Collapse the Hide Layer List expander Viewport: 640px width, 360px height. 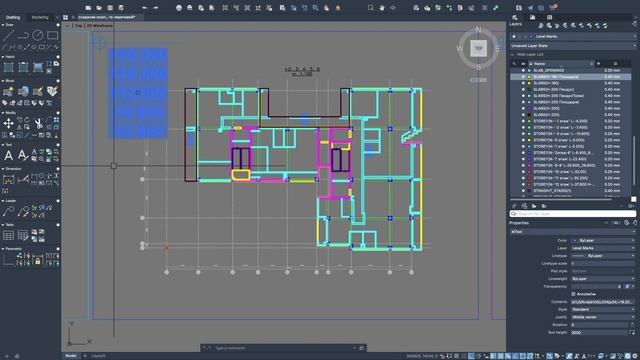point(513,54)
